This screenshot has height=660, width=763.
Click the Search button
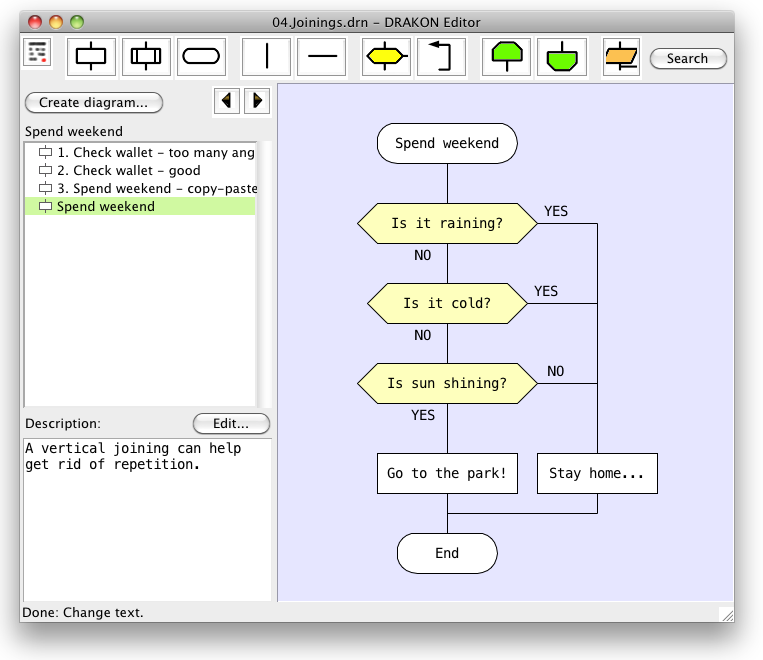pos(687,58)
